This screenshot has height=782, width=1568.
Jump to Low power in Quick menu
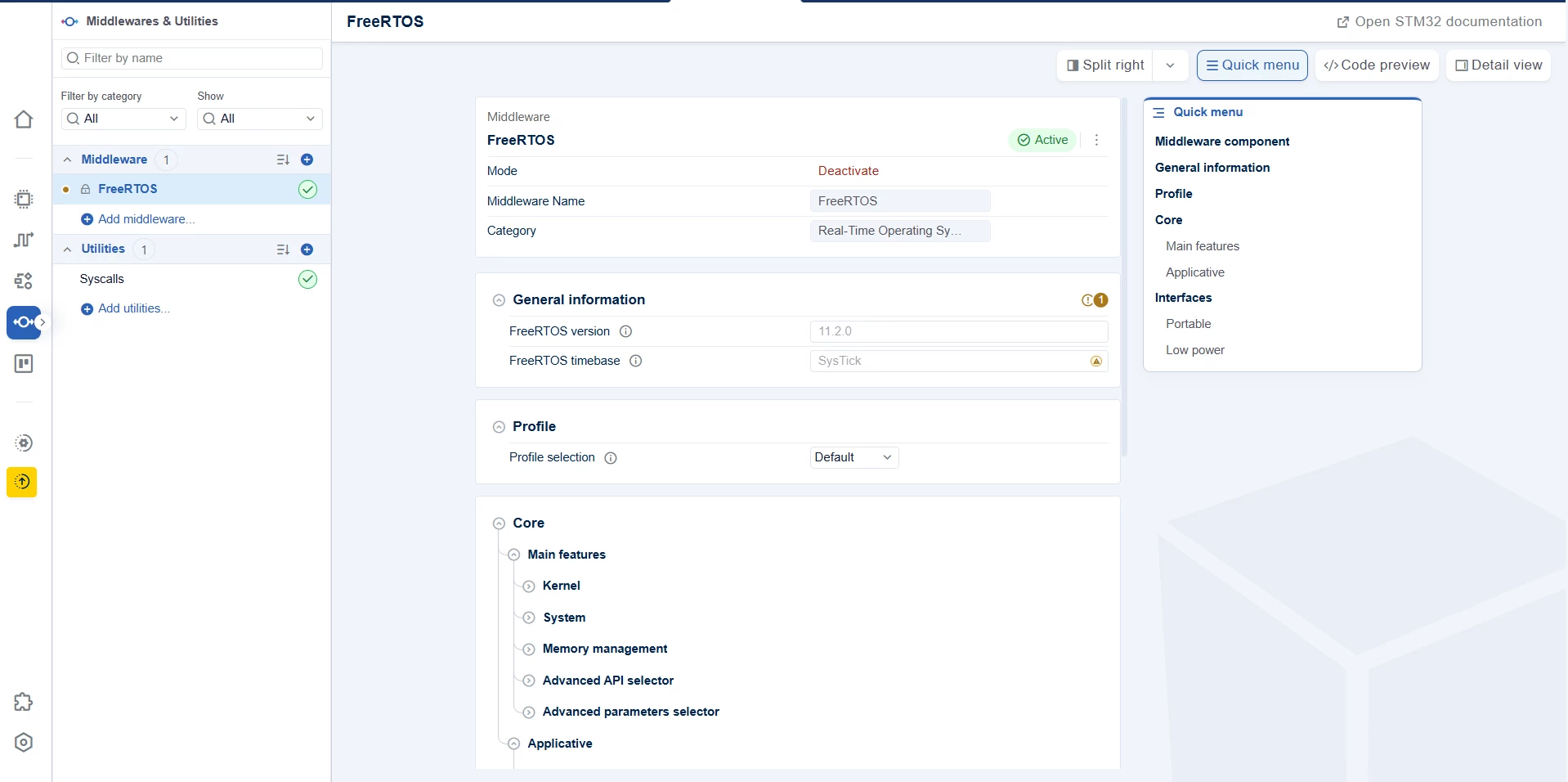(1194, 350)
